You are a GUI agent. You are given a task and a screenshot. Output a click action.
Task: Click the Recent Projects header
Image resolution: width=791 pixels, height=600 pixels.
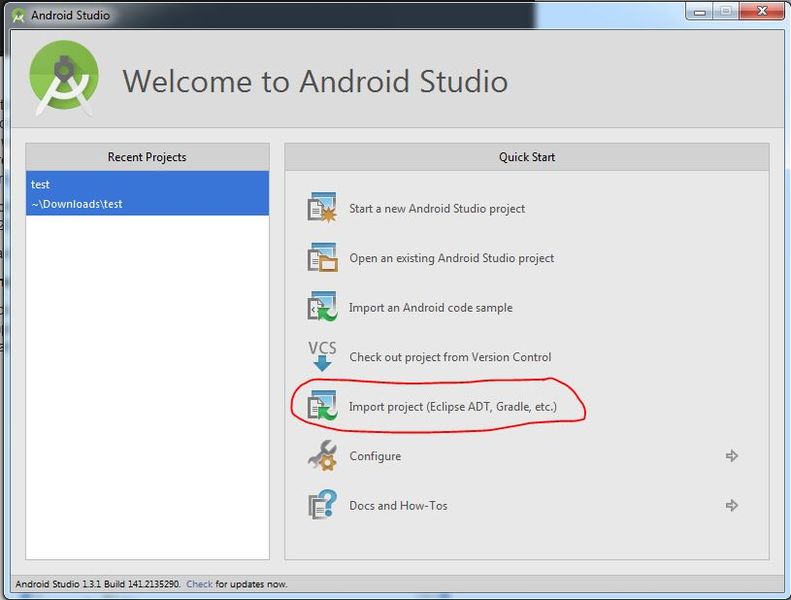click(x=147, y=157)
